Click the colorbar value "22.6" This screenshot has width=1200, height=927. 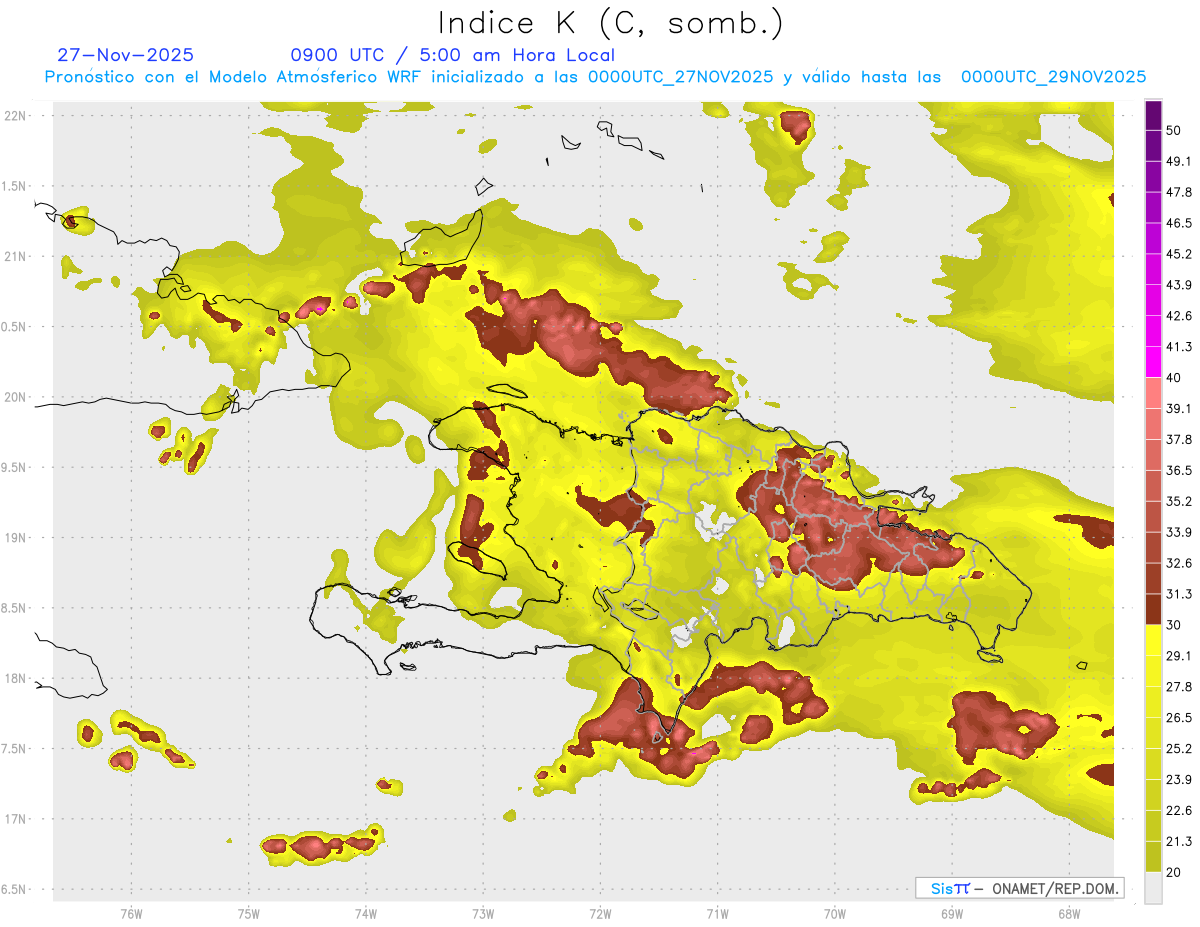coord(1179,811)
